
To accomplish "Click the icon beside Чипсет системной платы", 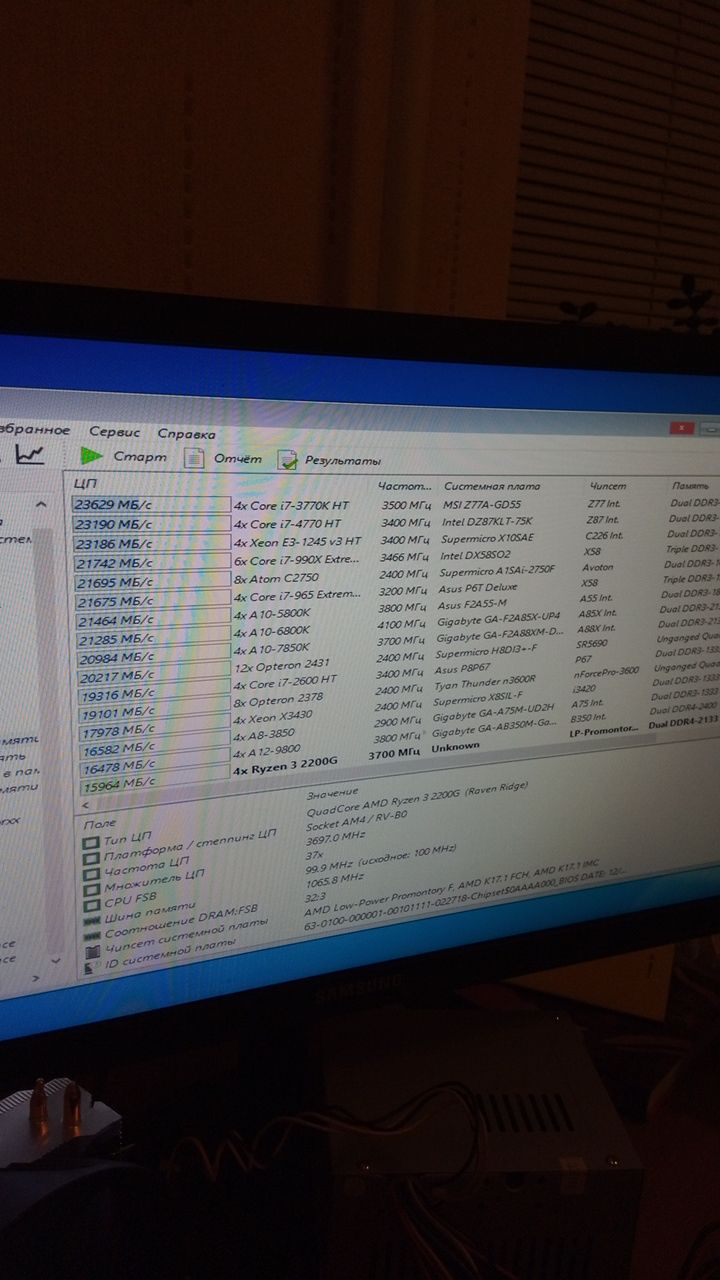I will pyautogui.click(x=92, y=952).
